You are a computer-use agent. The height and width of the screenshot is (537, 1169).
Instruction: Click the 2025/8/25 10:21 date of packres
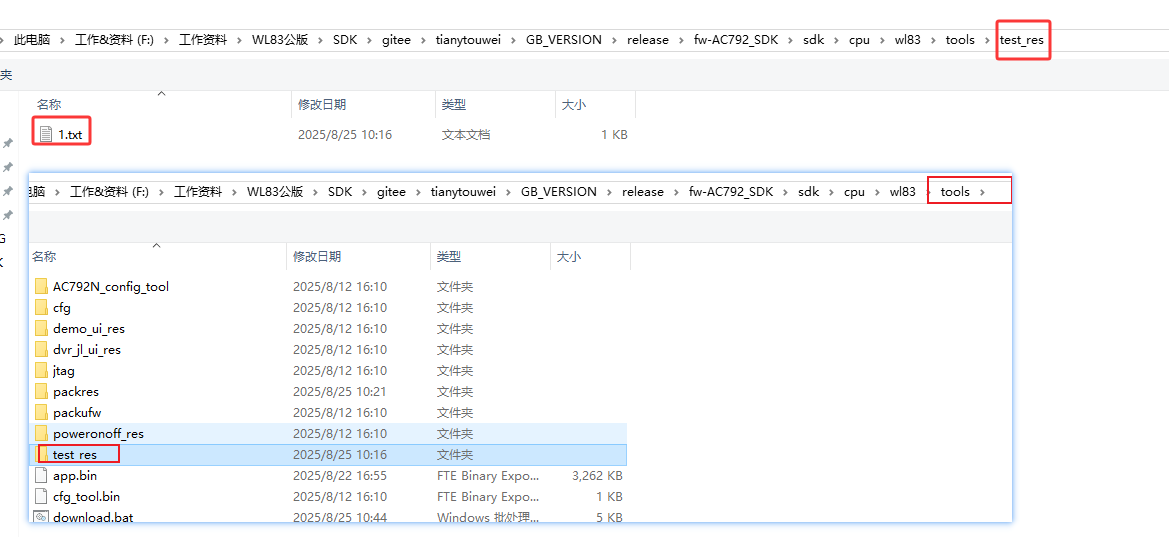pos(340,391)
